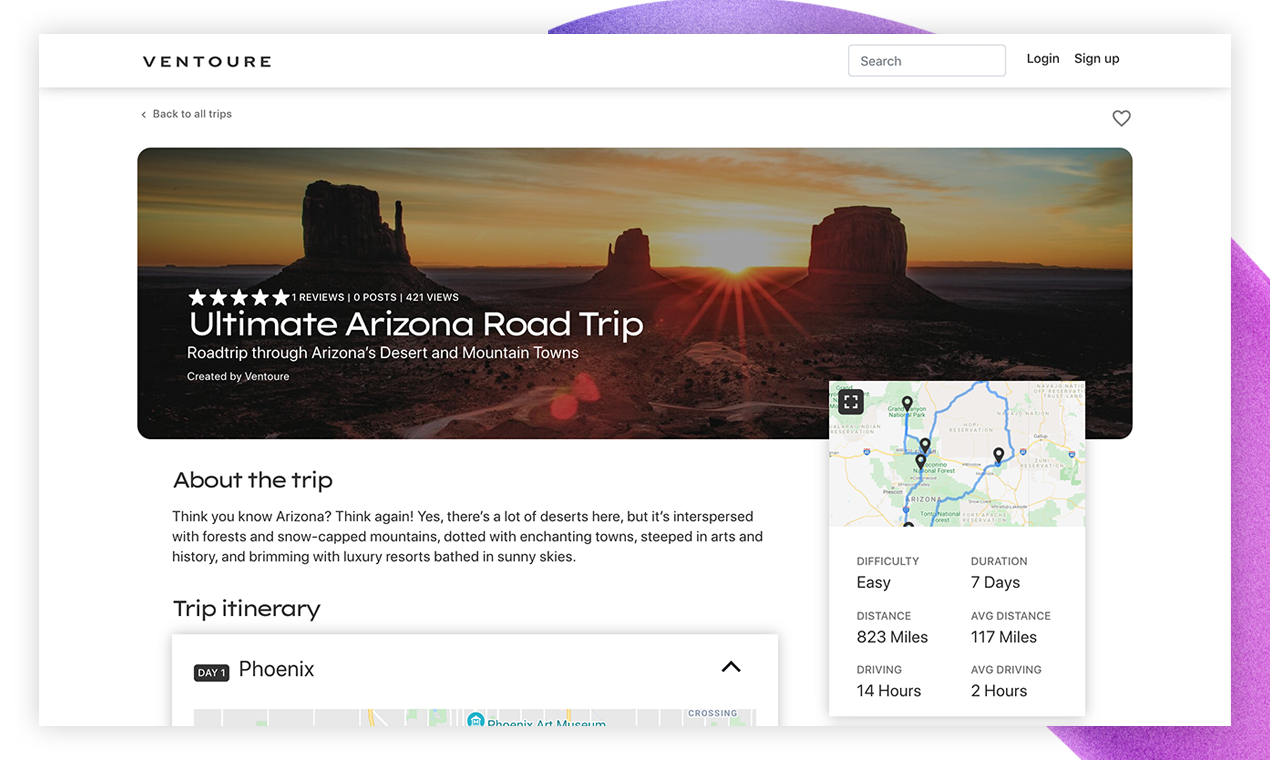The image size is (1270, 760).
Task: Click the 'Easy' difficulty value
Action: pos(873,583)
